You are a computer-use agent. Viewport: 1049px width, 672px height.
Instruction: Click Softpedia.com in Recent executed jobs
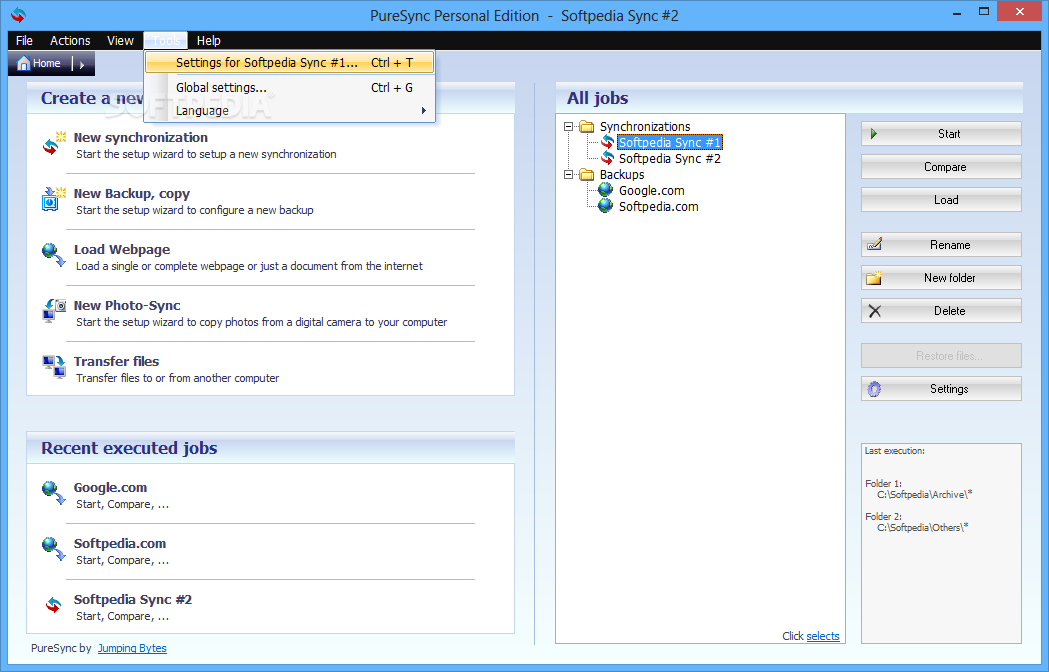coord(120,543)
